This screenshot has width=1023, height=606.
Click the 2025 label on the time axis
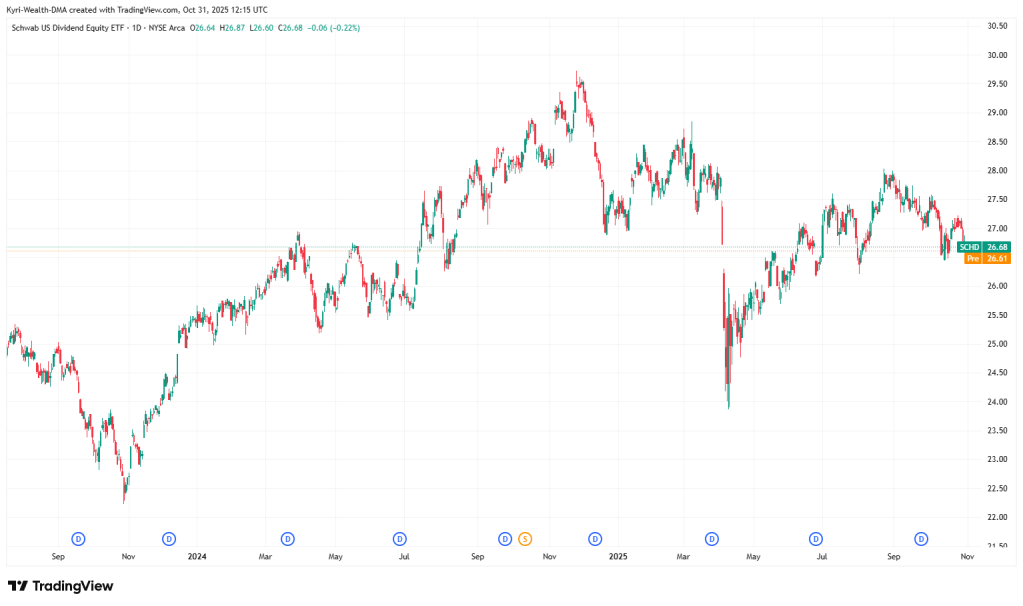(x=616, y=555)
